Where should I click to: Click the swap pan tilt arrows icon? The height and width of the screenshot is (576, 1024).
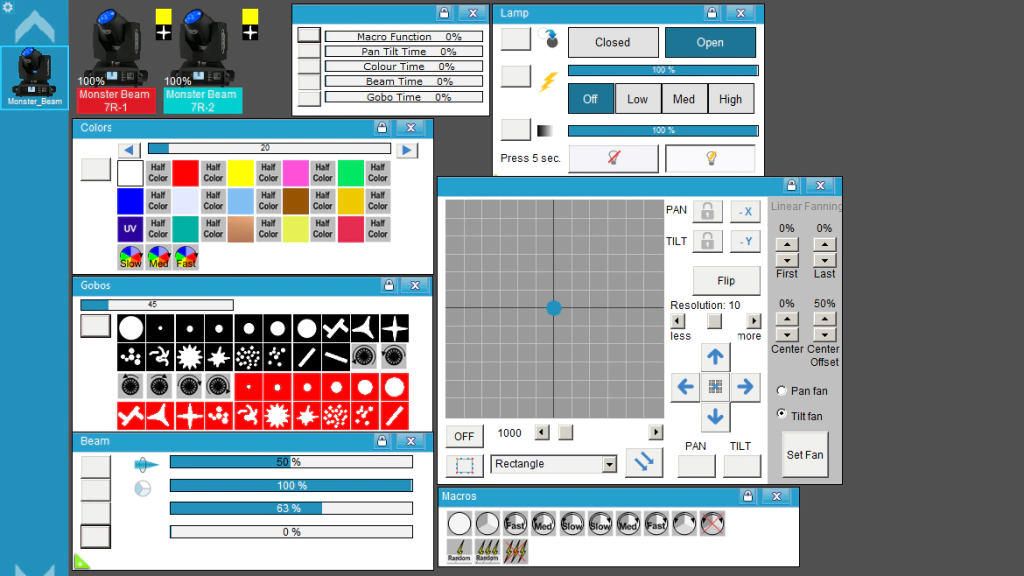[644, 462]
